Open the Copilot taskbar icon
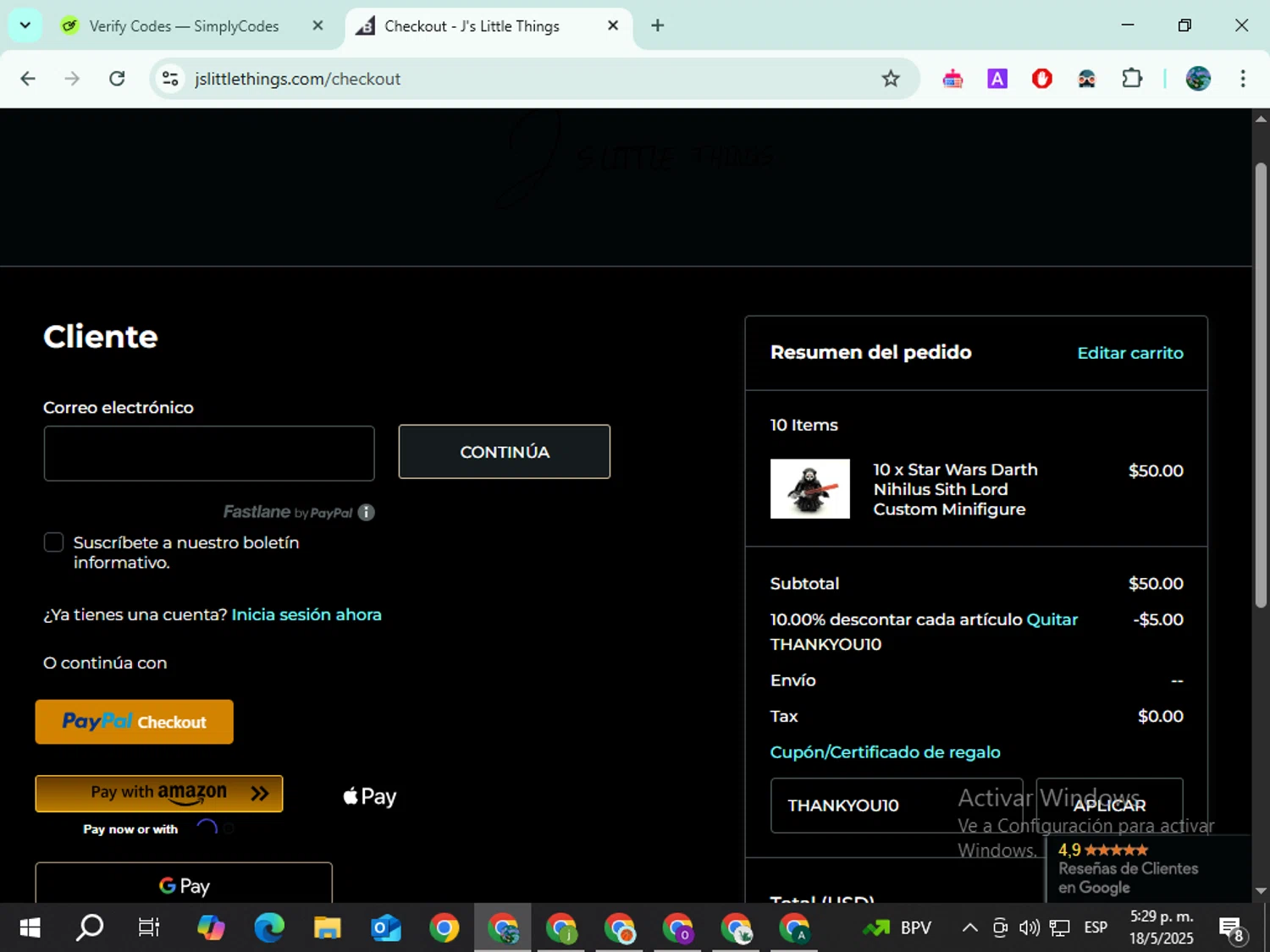The width and height of the screenshot is (1270, 952). click(211, 928)
